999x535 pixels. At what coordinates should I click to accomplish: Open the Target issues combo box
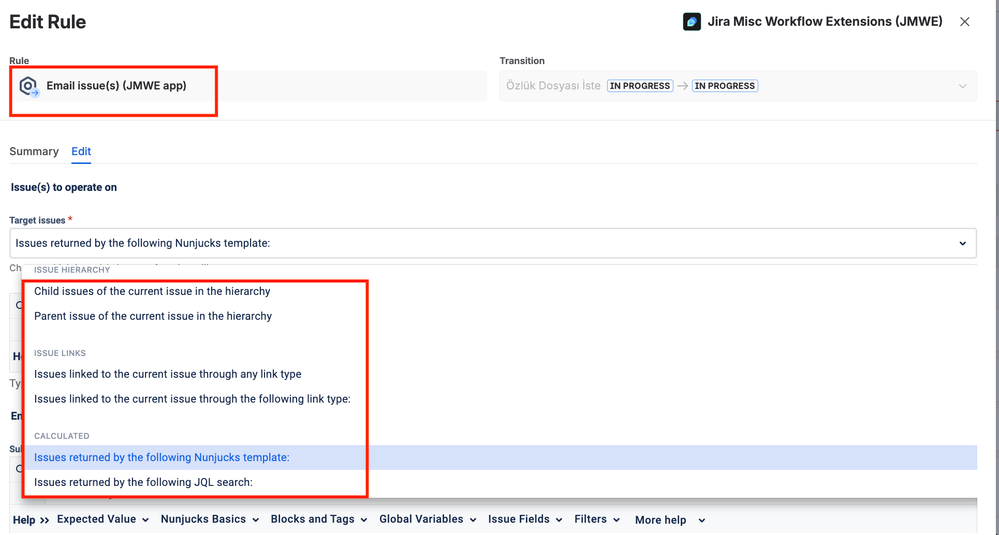coord(492,243)
